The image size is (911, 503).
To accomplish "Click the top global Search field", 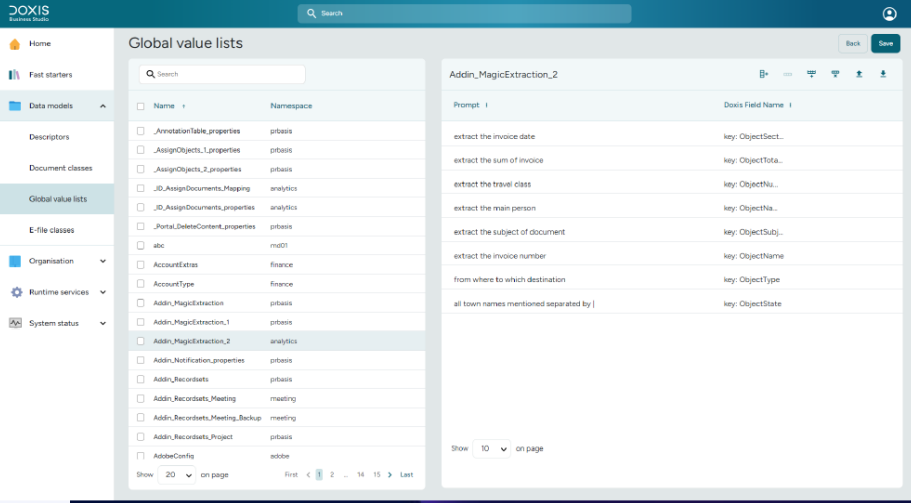I will [464, 13].
